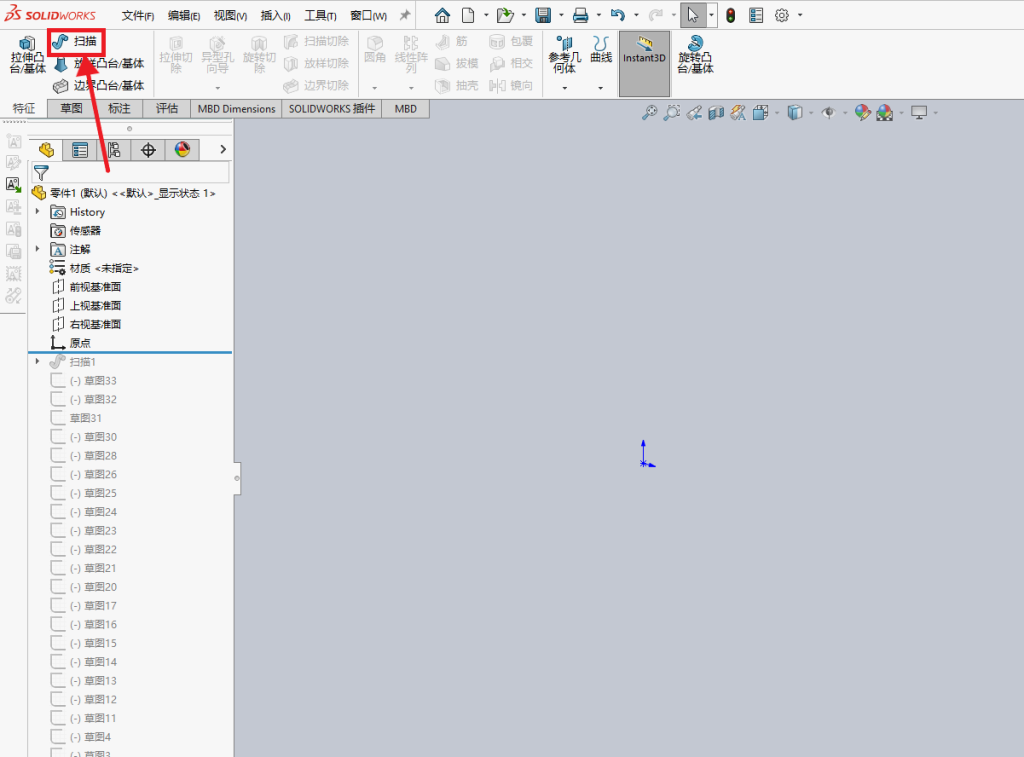Select the Reference Geometry (参考几何体) tool
The width and height of the screenshot is (1024, 757).
point(564,54)
